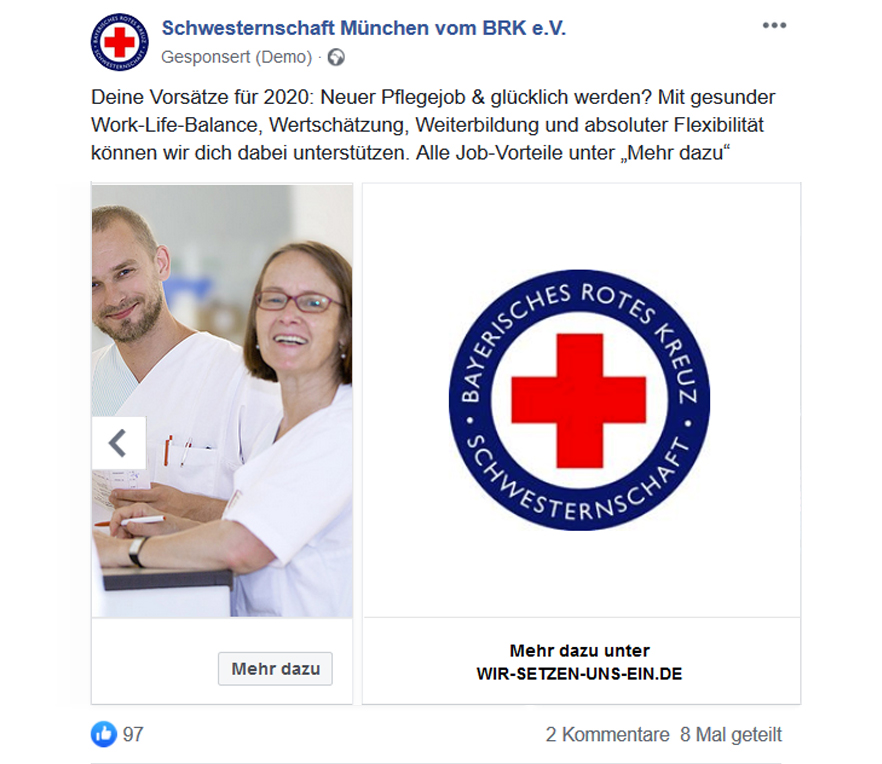The image size is (882, 764).
Task: Click the Schwesternschaft ring text in large logo
Action: coord(579,487)
